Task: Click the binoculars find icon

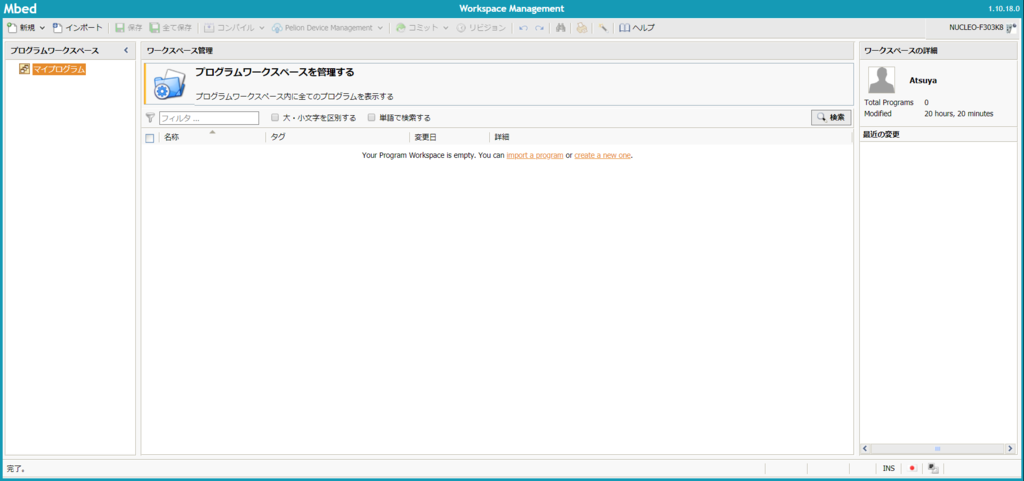Action: (x=560, y=28)
